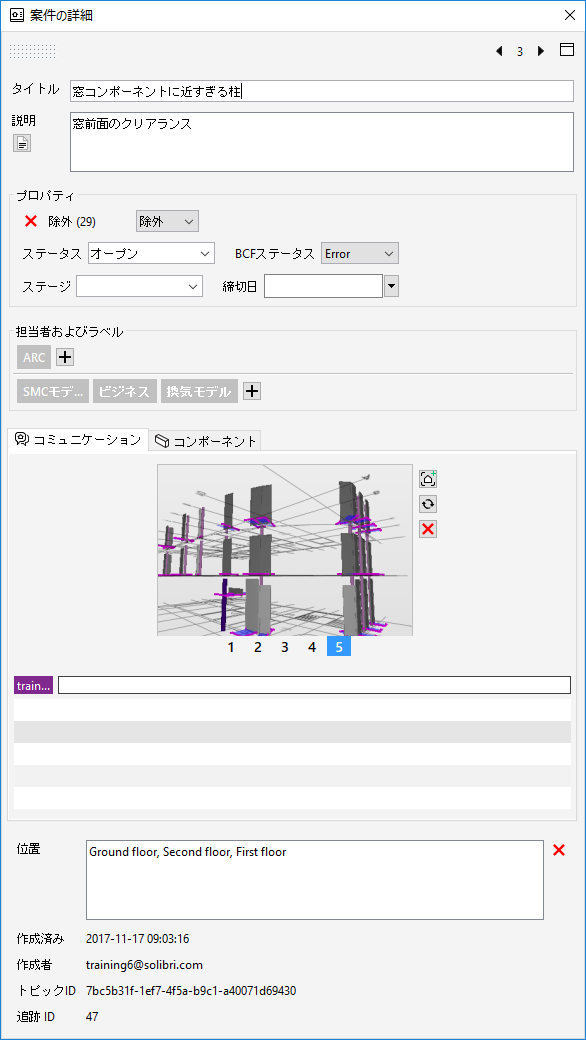Focus the タイトル text field

coord(322,91)
